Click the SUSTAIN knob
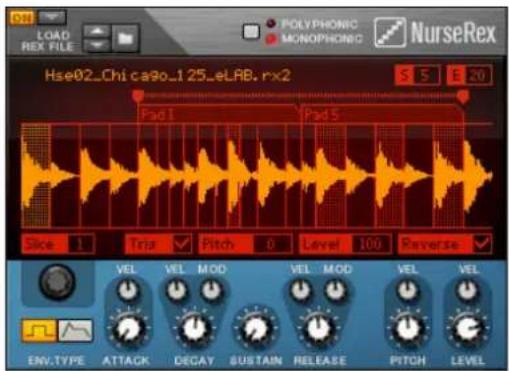Image resolution: width=509 pixels, height=371 pixels. click(x=255, y=329)
